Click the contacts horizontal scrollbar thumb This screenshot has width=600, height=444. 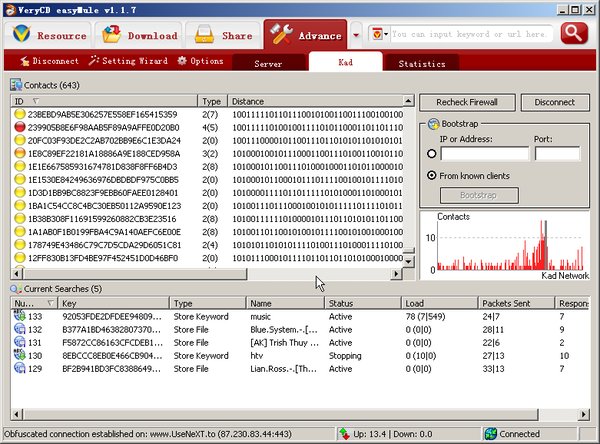tap(135, 274)
